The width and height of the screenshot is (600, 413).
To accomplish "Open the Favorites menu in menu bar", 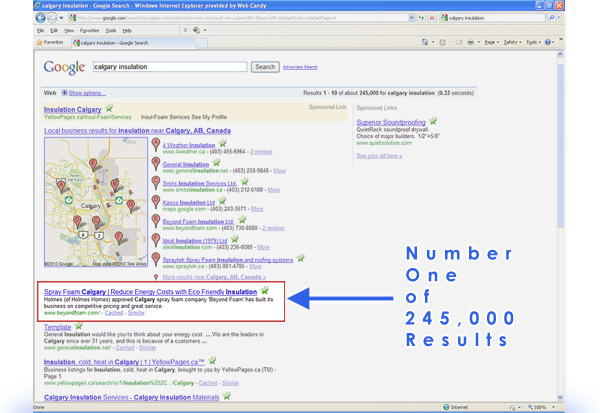I will coord(89,30).
